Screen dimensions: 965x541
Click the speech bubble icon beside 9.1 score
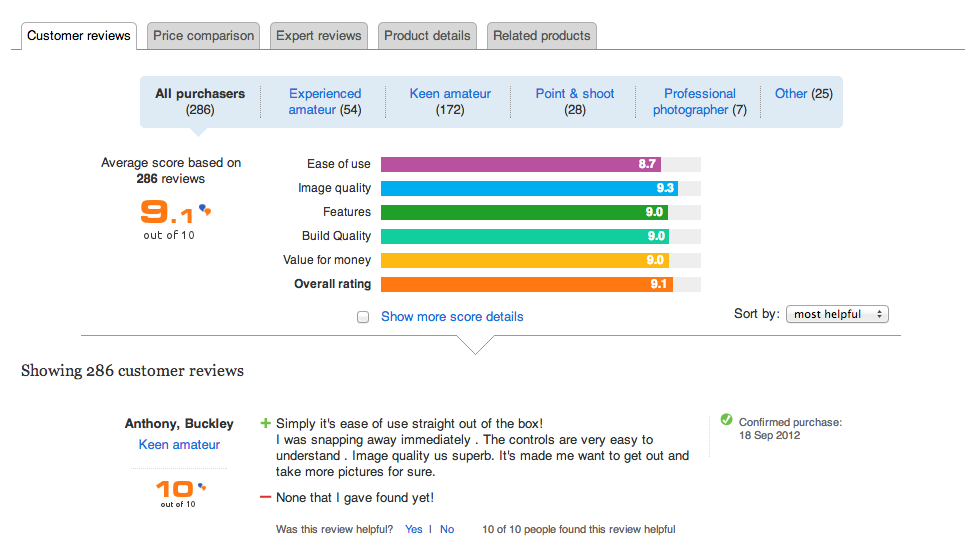point(205,210)
